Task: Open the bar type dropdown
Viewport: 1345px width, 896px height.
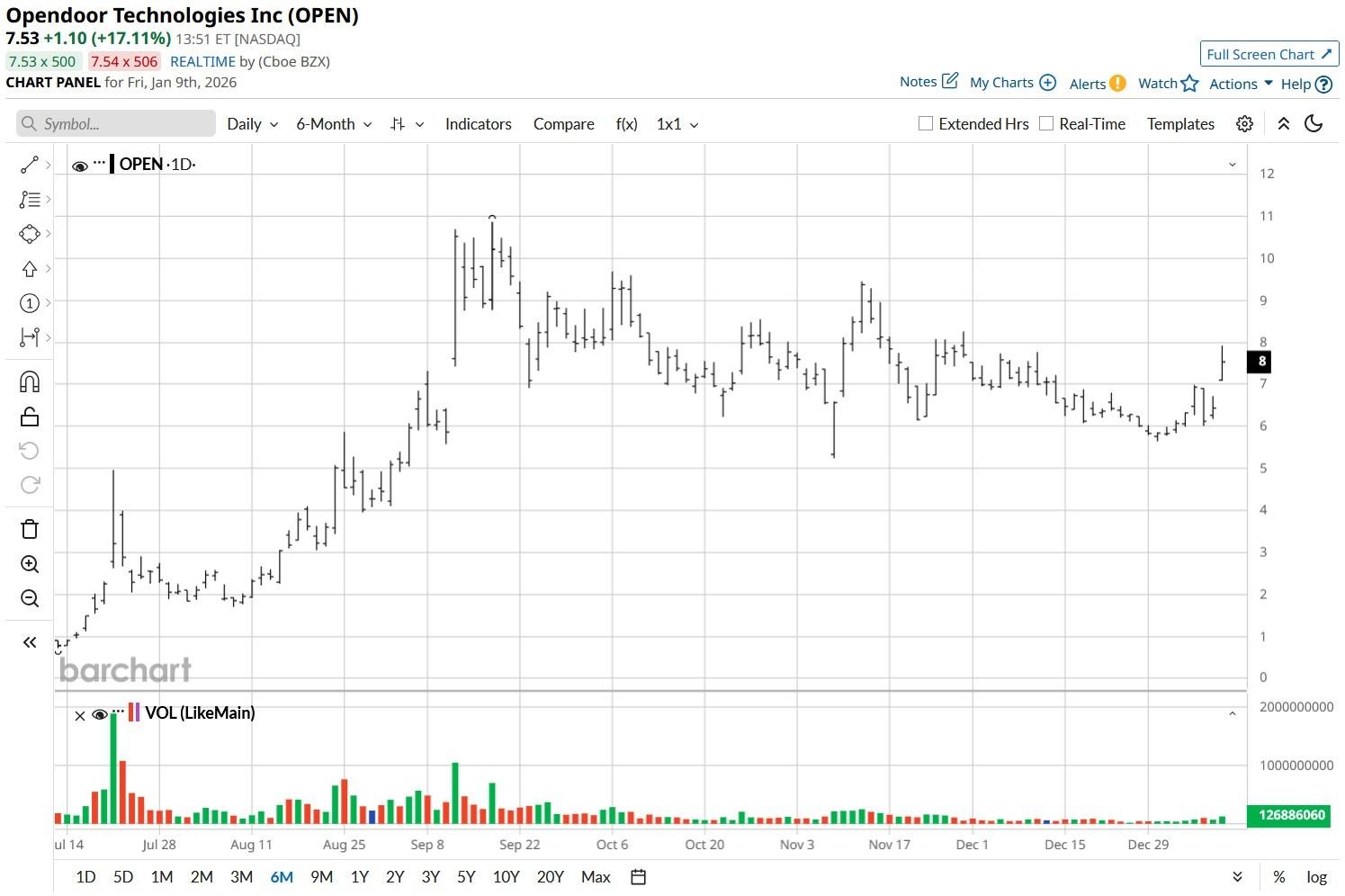Action: click(x=408, y=124)
